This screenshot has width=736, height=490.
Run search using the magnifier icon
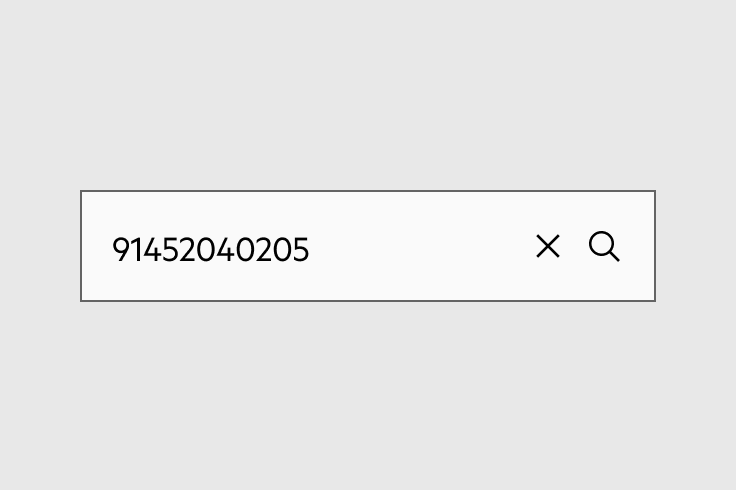[x=604, y=246]
